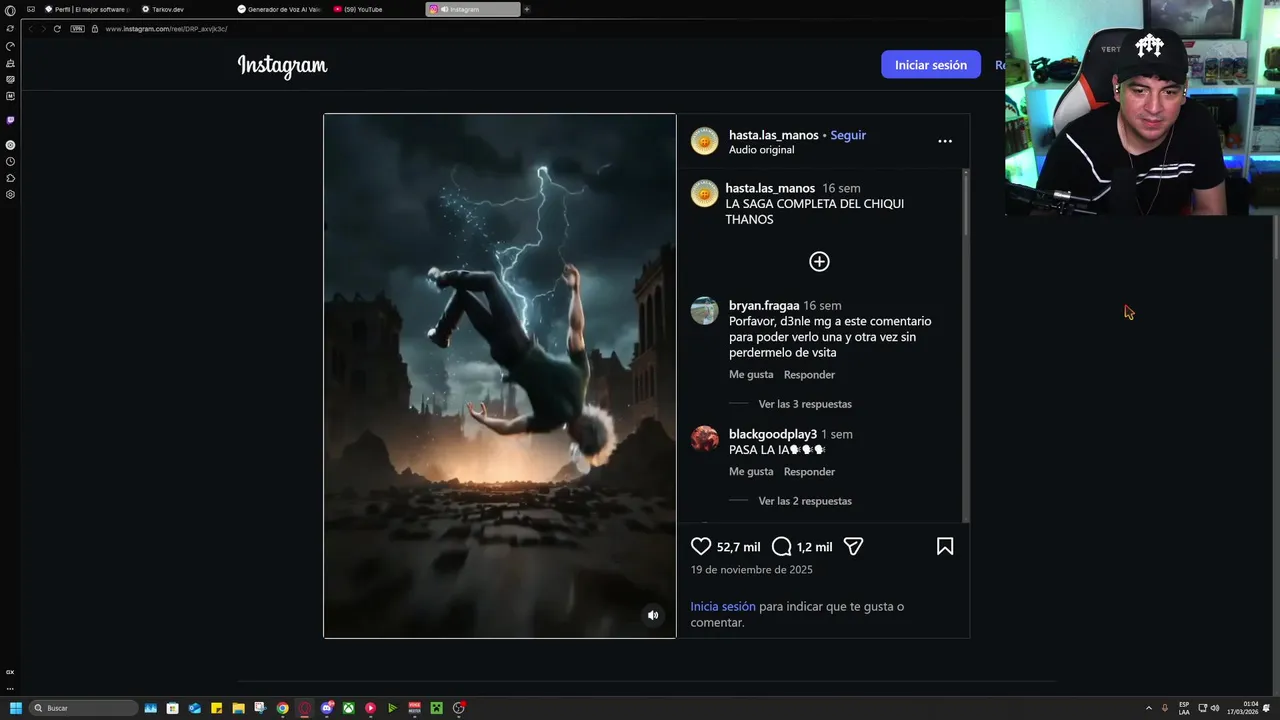
Task: Open hasta.las_manos profile picture in header
Action: click(704, 141)
